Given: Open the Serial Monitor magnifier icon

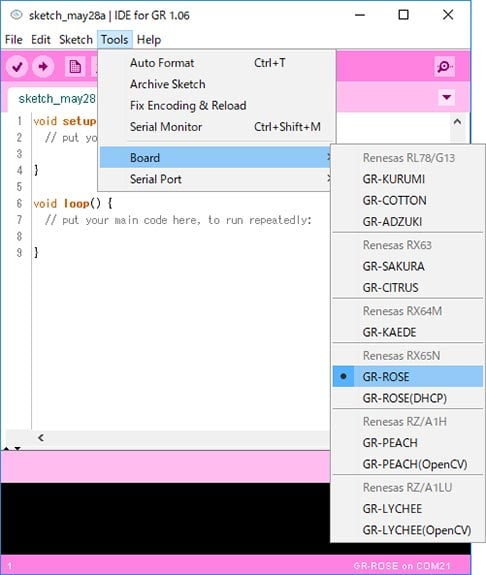Looking at the screenshot, I should (445, 66).
